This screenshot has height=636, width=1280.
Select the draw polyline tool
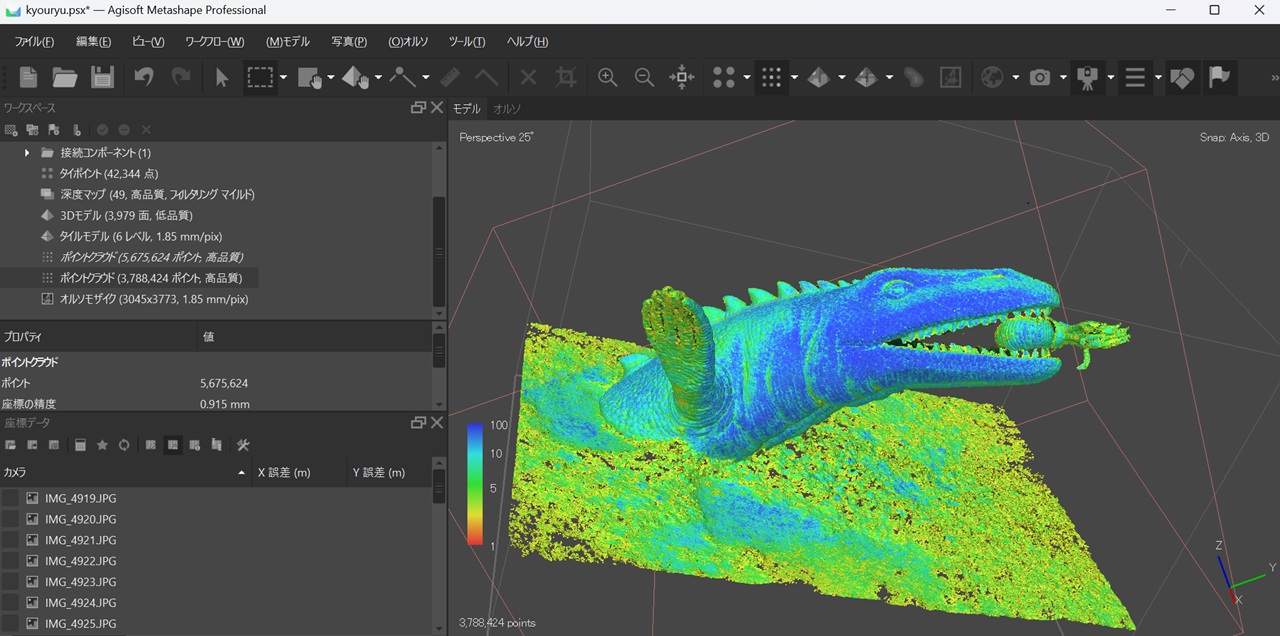403,77
